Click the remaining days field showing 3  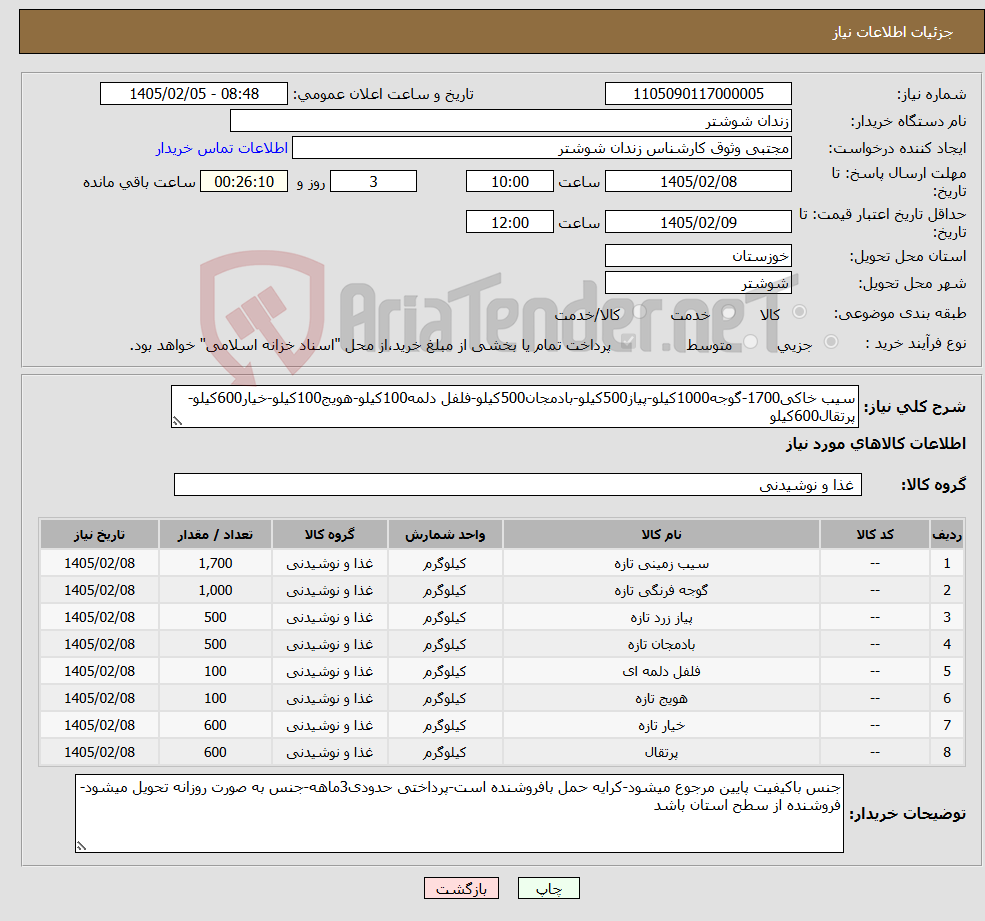click(x=373, y=182)
